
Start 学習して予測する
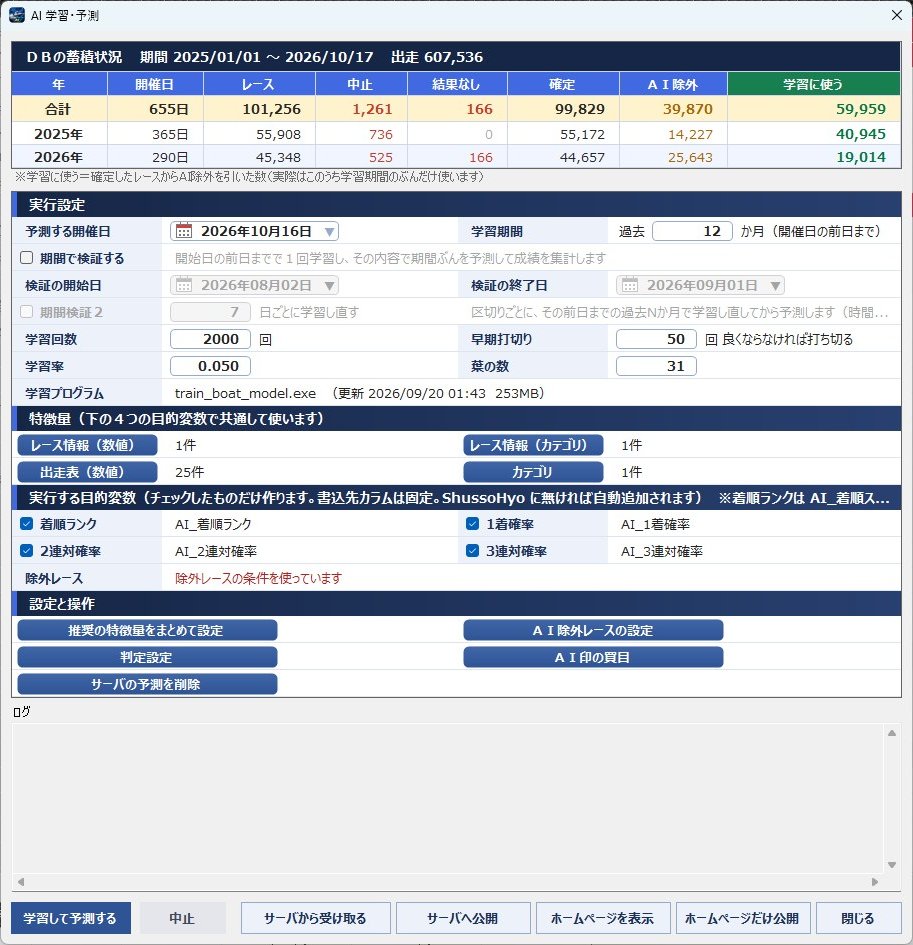pos(71,918)
